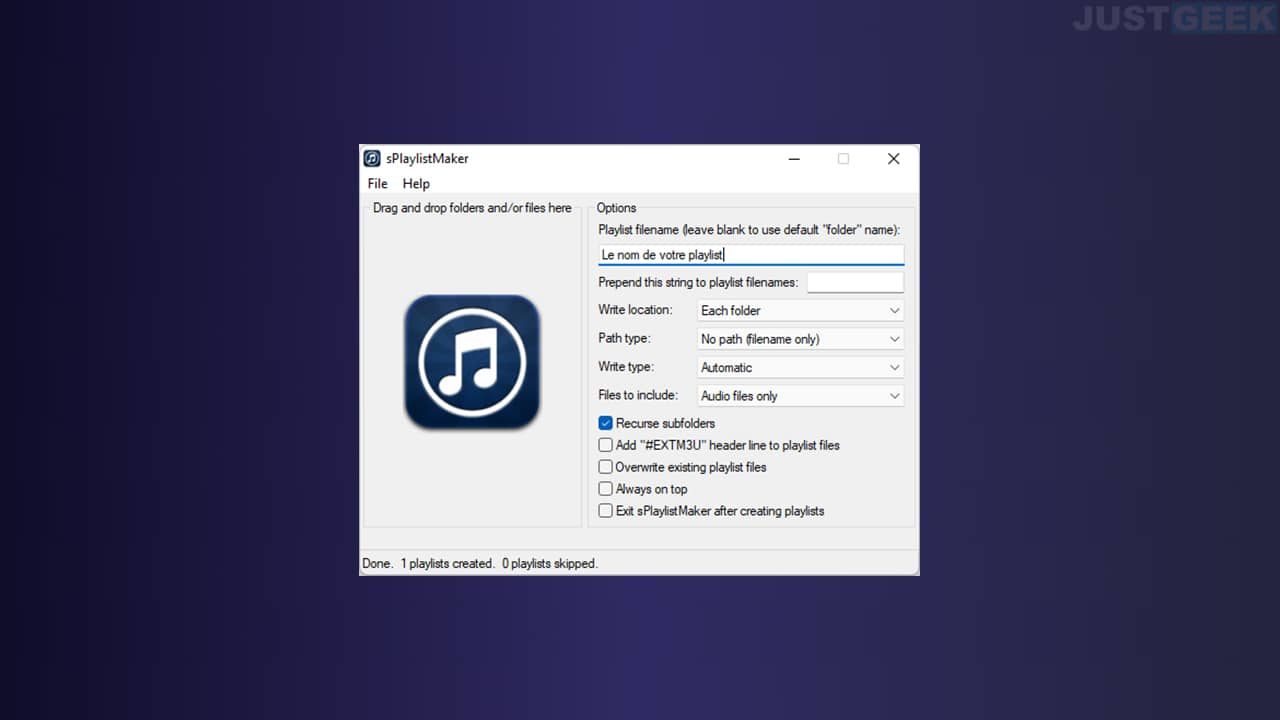Open the Help menu
Image resolution: width=1280 pixels, height=720 pixels.
[416, 183]
